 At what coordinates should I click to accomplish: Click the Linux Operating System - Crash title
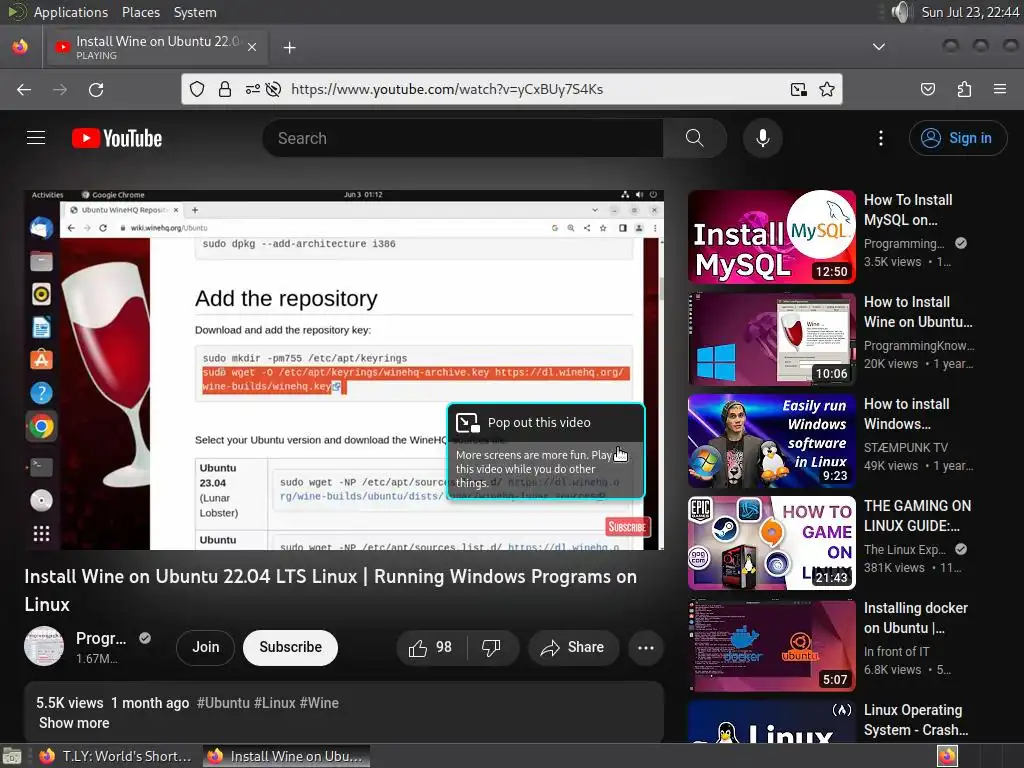(x=916, y=720)
